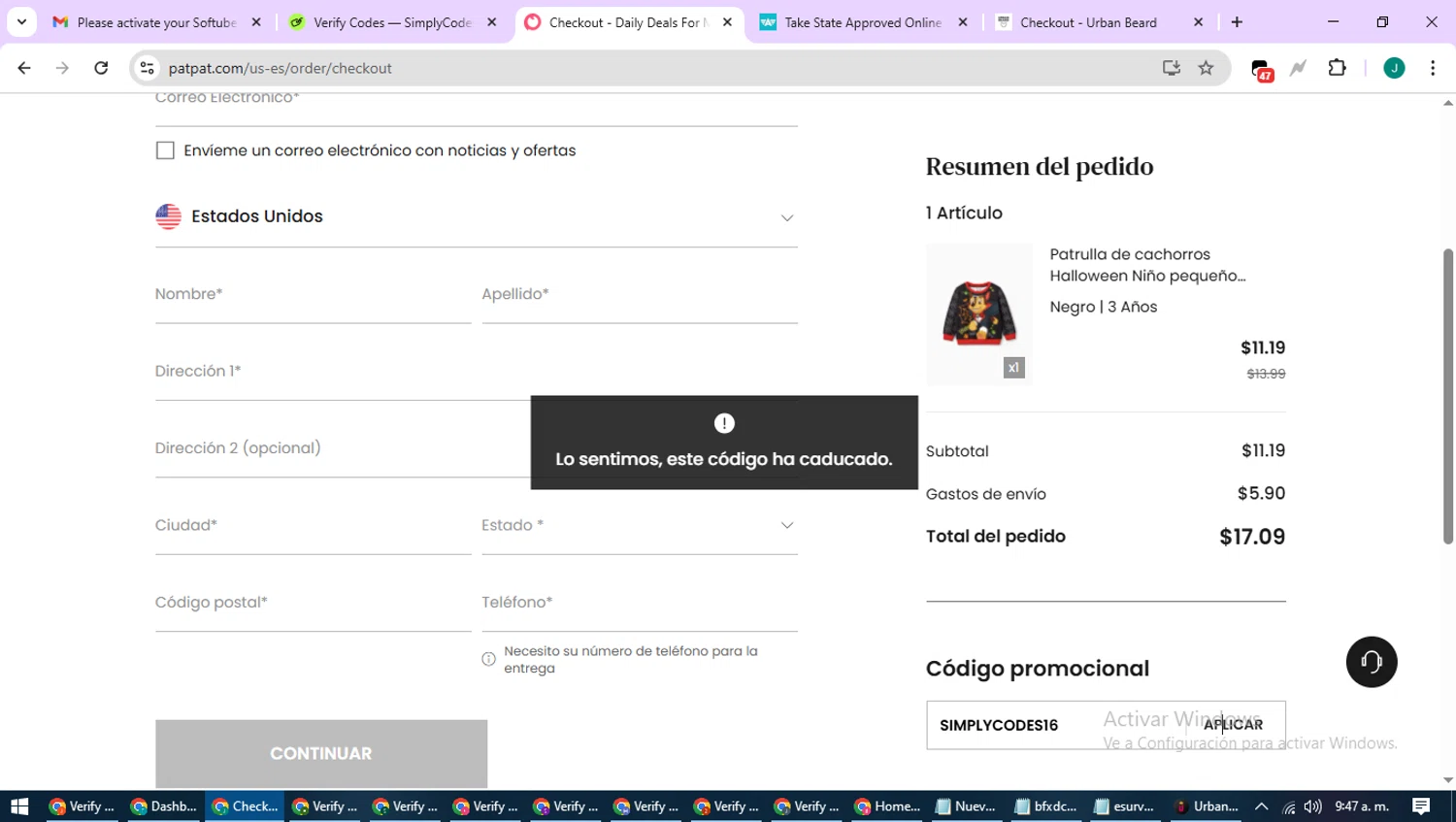Screen dimensions: 1456x822
Task: Go back to the previous page
Action: [24, 68]
